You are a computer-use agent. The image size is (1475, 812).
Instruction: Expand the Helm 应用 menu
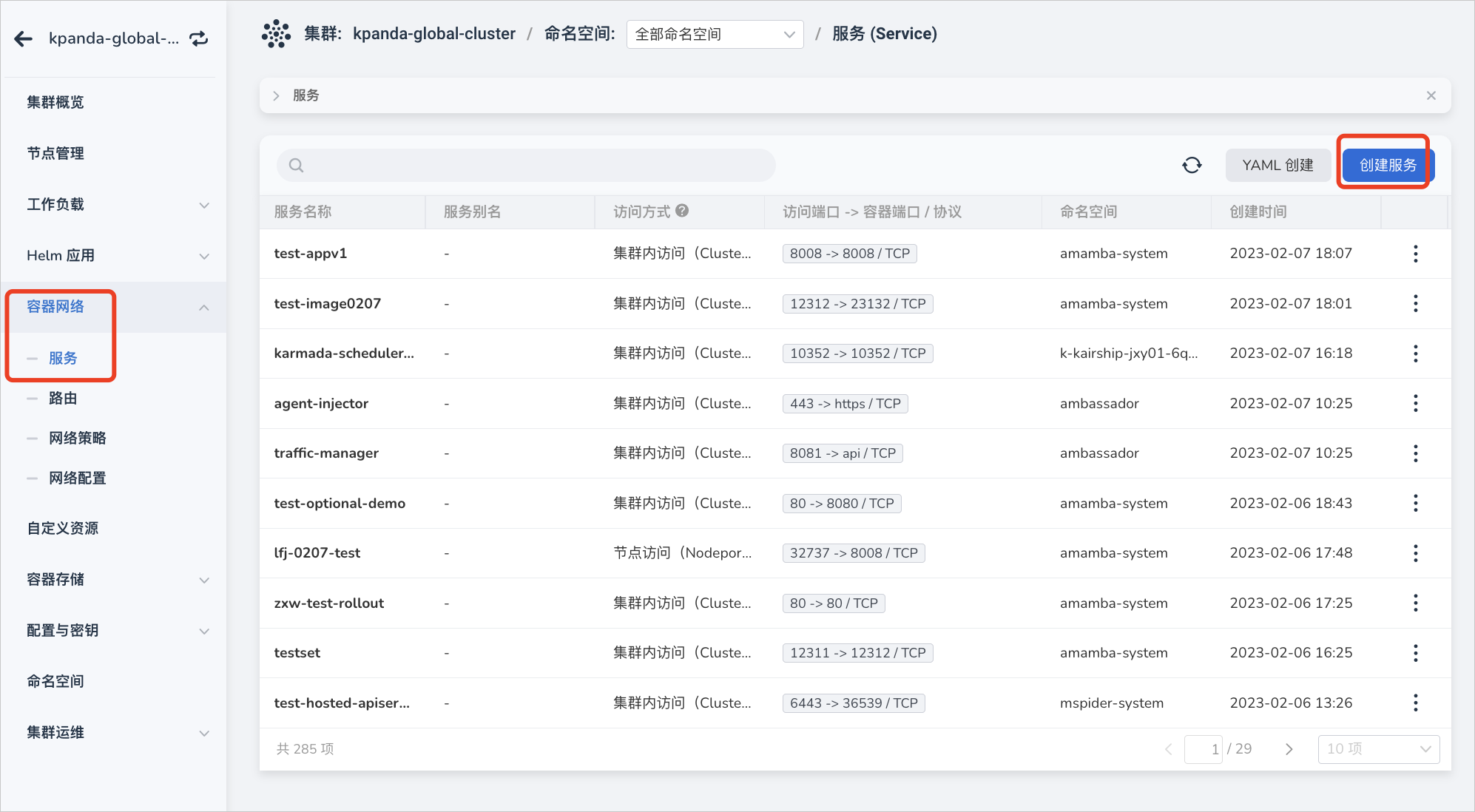point(204,256)
